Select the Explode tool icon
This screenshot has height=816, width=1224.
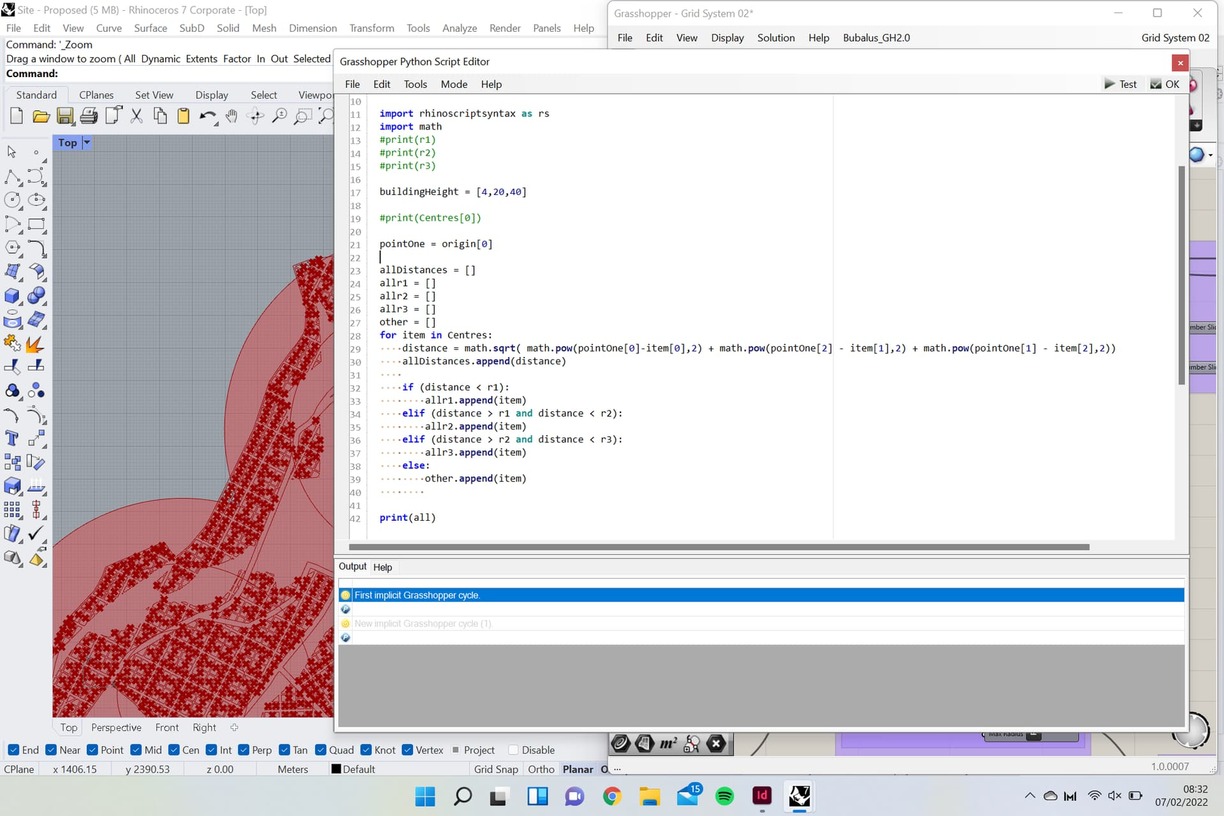coord(36,343)
